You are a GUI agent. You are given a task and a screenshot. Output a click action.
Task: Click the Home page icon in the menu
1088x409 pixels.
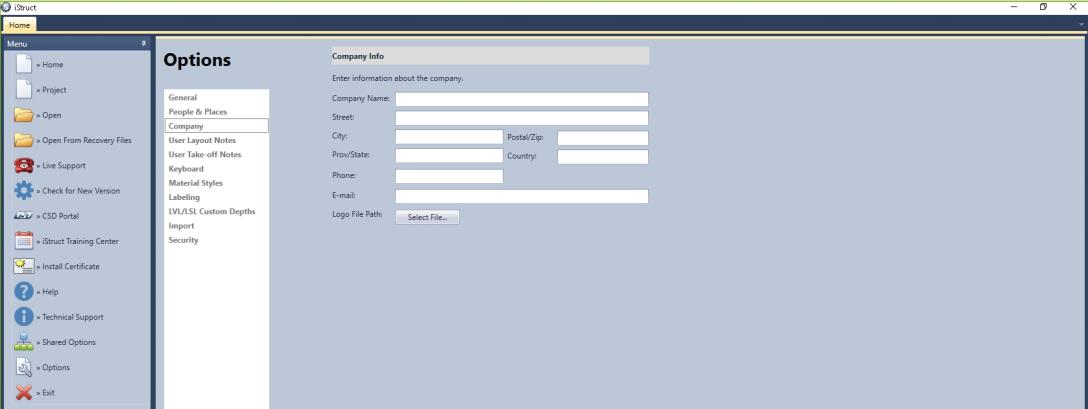(x=24, y=64)
